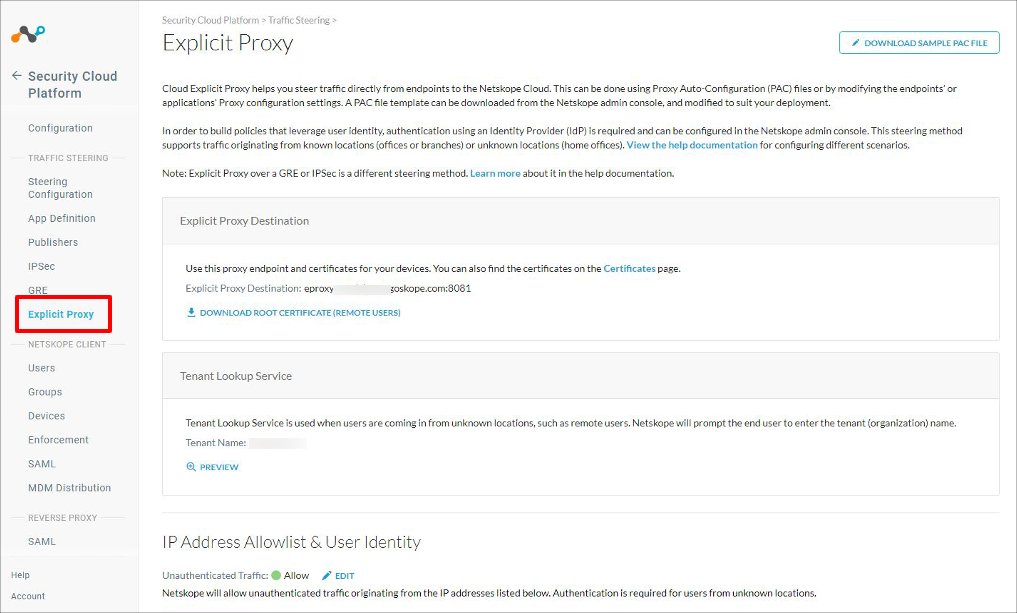
Task: Click the green Allow status indicator
Action: [276, 575]
